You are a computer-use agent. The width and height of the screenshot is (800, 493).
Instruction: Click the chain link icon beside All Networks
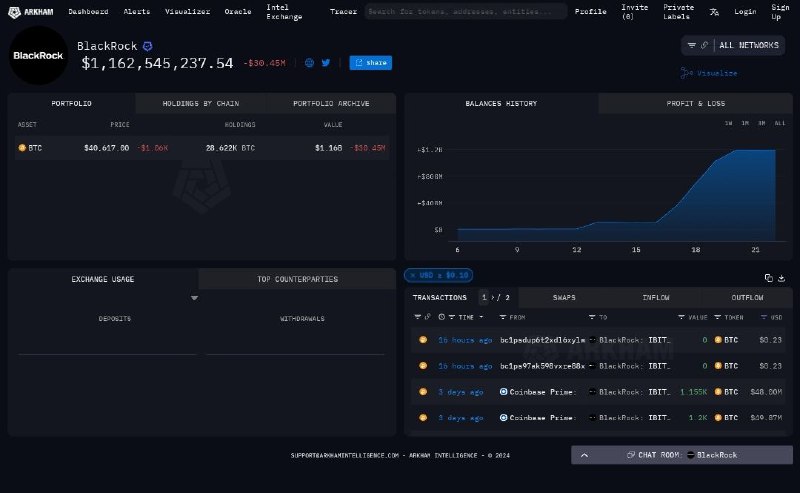704,45
